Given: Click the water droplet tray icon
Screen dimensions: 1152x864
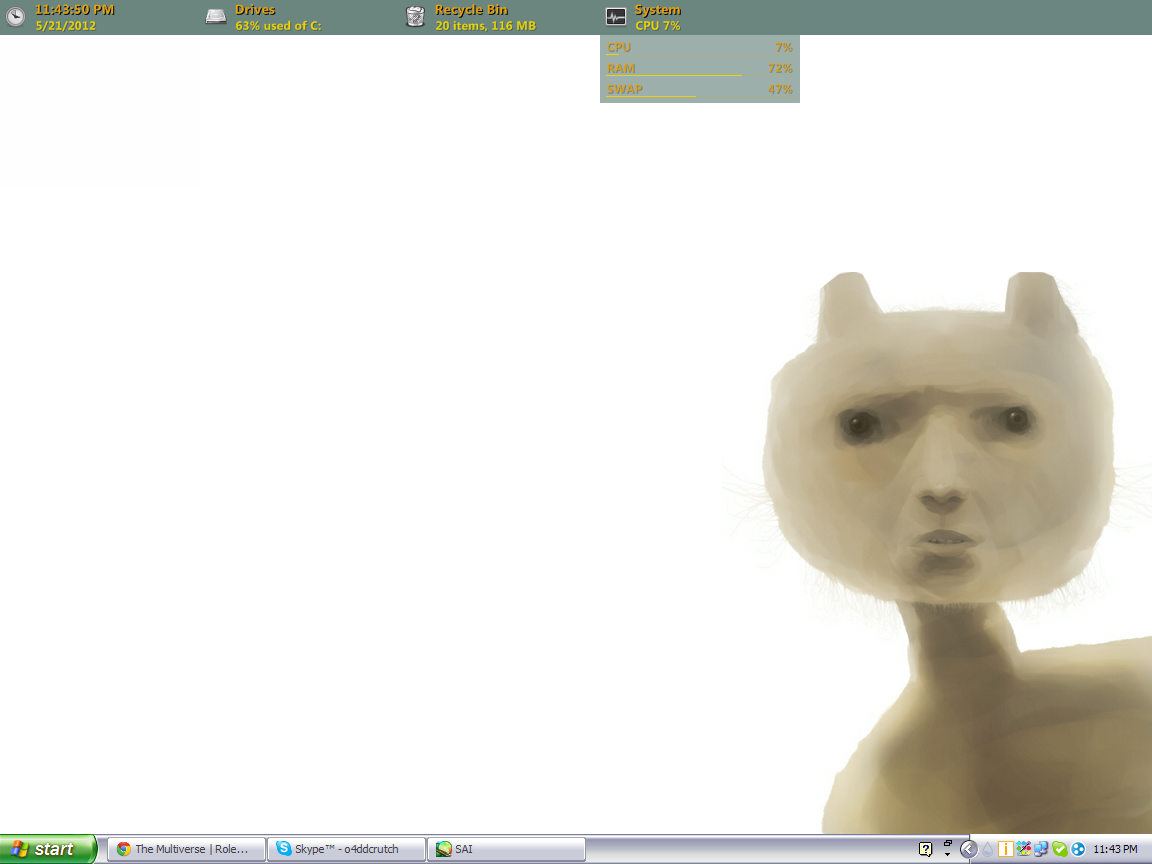Looking at the screenshot, I should click(988, 850).
